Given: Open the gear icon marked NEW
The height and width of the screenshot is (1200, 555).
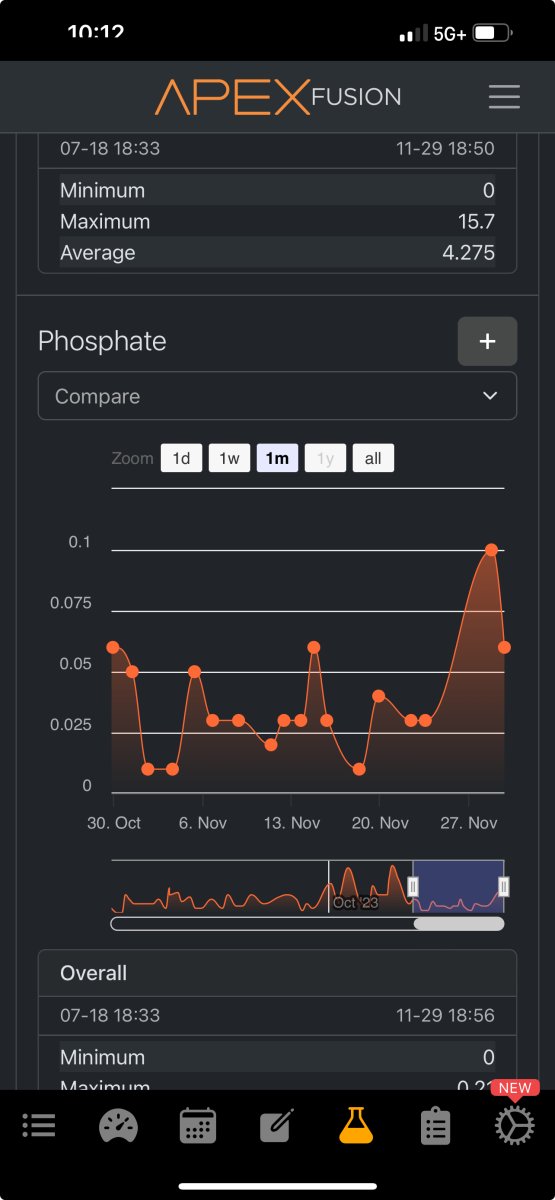Looking at the screenshot, I should (x=514, y=1125).
